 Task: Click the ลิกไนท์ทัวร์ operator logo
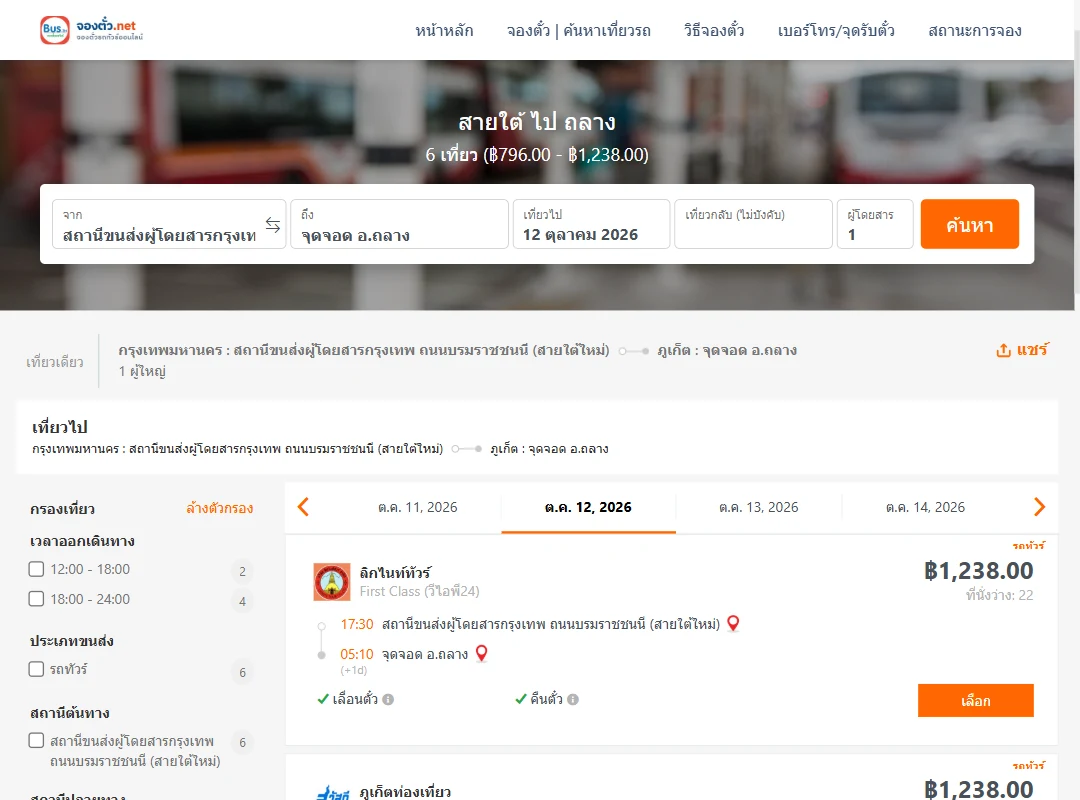click(332, 582)
